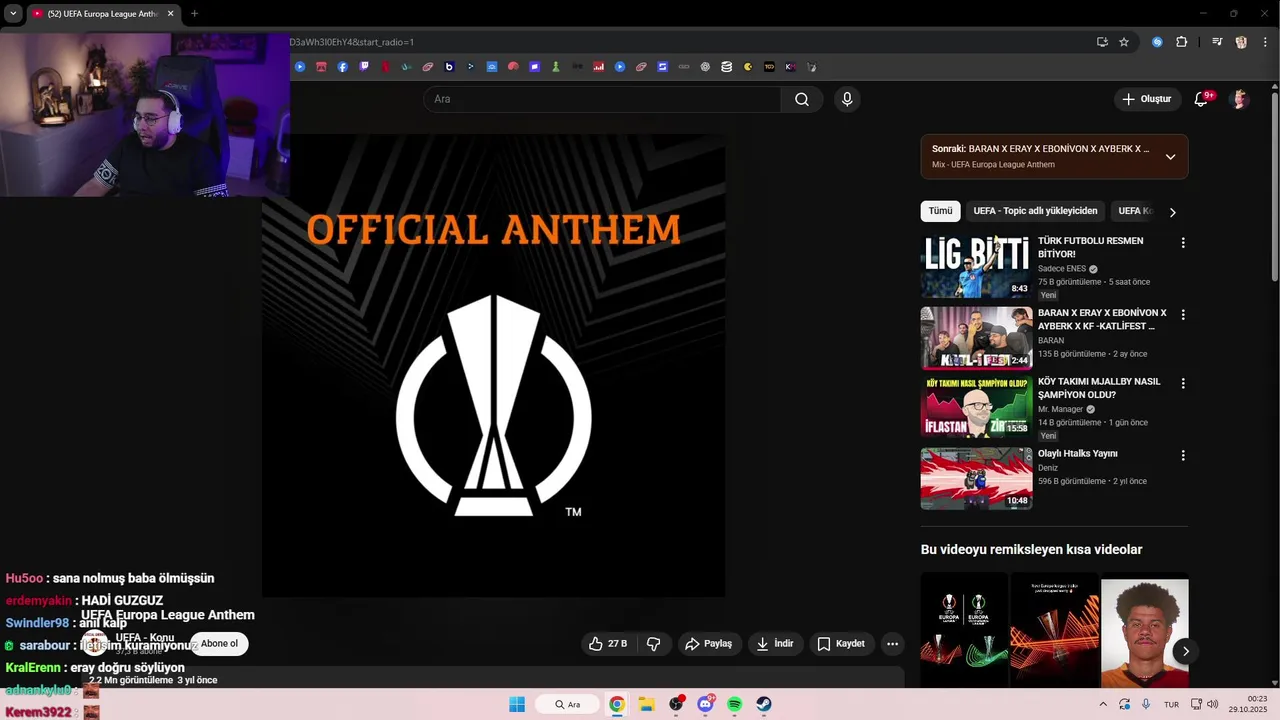Start voice search with the microphone icon

[847, 99]
